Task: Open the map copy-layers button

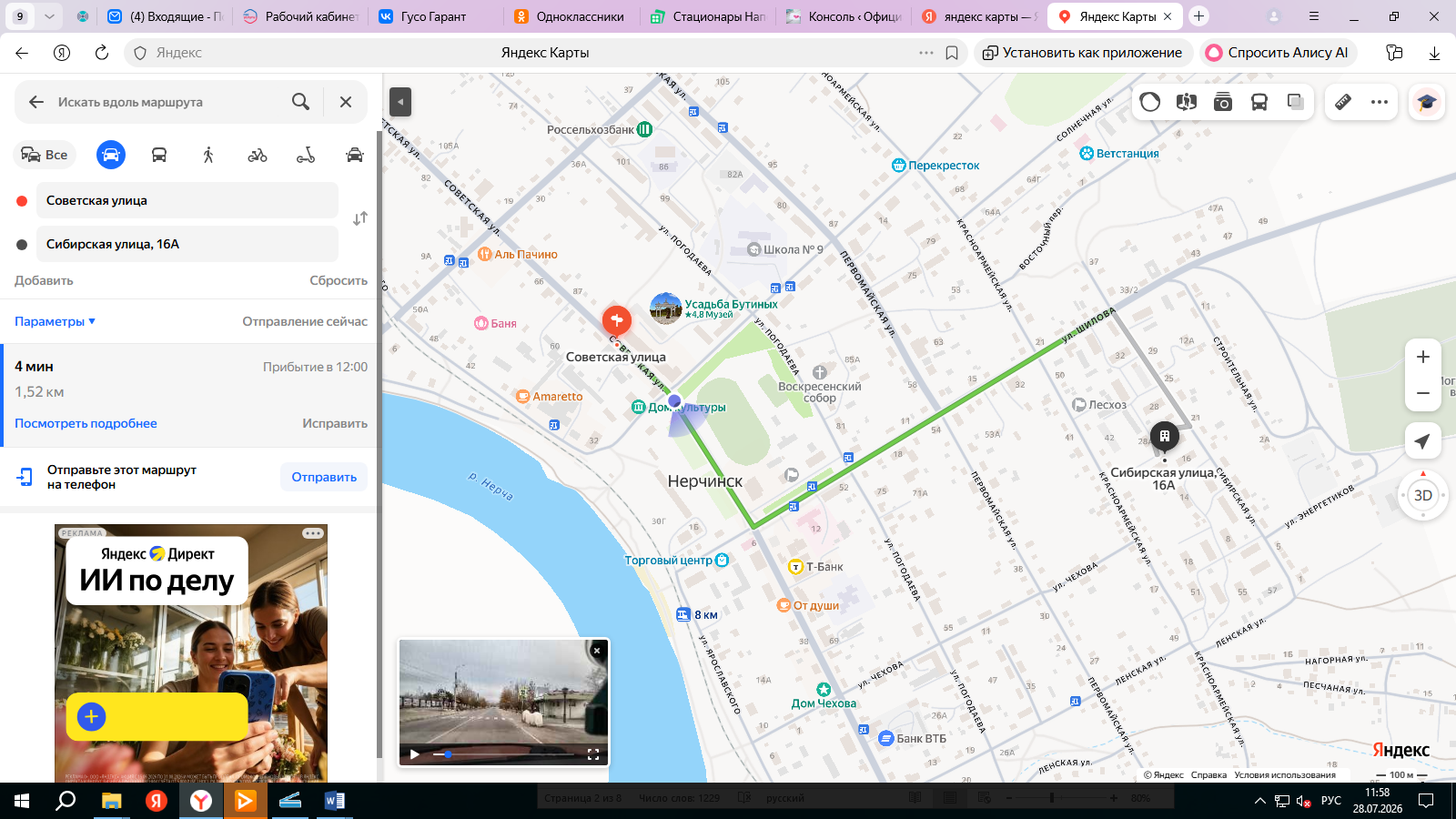Action: tap(1296, 102)
